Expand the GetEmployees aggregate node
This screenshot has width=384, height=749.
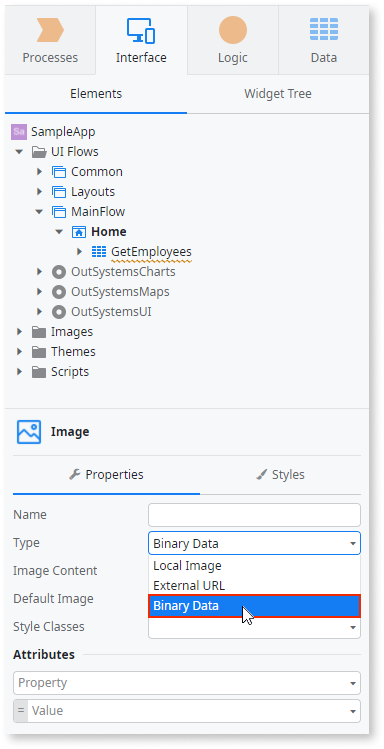(79, 252)
